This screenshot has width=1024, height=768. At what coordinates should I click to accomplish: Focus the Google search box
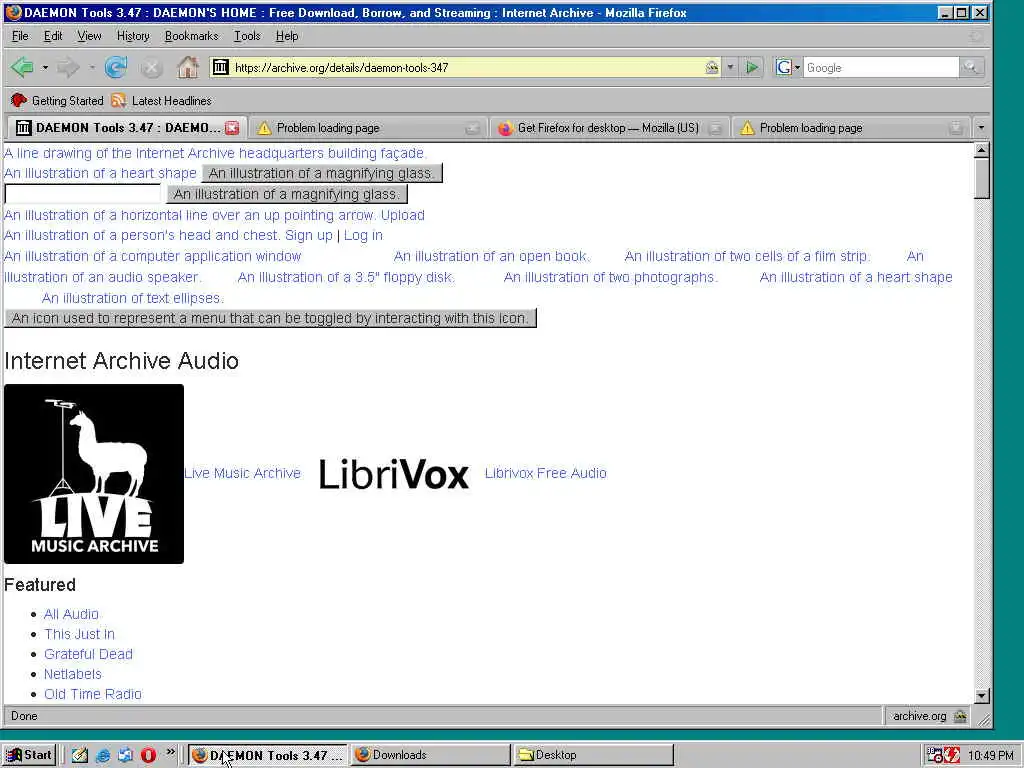coord(880,67)
